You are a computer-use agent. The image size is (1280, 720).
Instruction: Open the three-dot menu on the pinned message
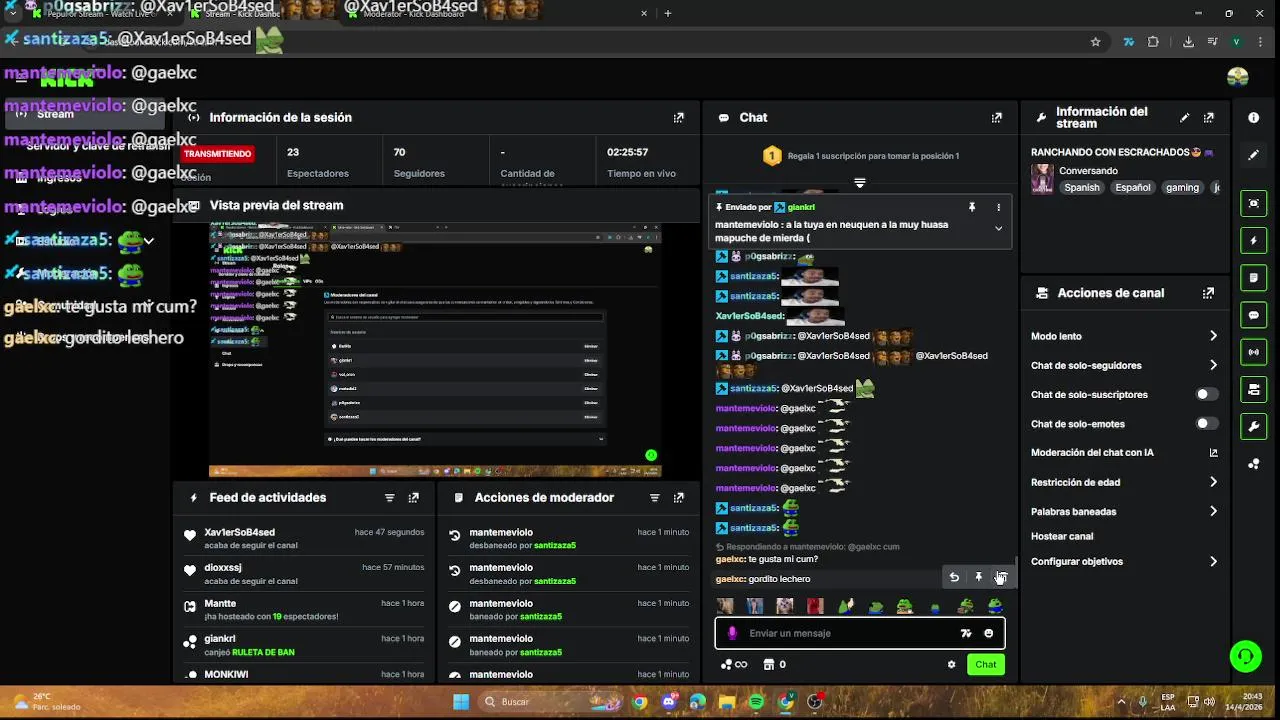pyautogui.click(x=998, y=207)
